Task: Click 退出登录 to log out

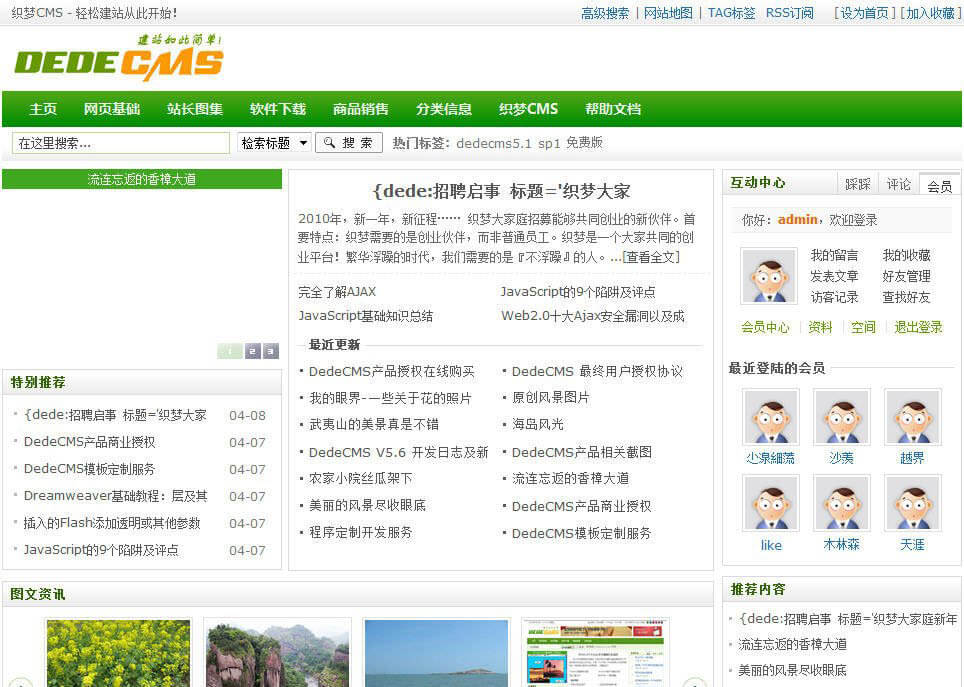Action: click(918, 327)
